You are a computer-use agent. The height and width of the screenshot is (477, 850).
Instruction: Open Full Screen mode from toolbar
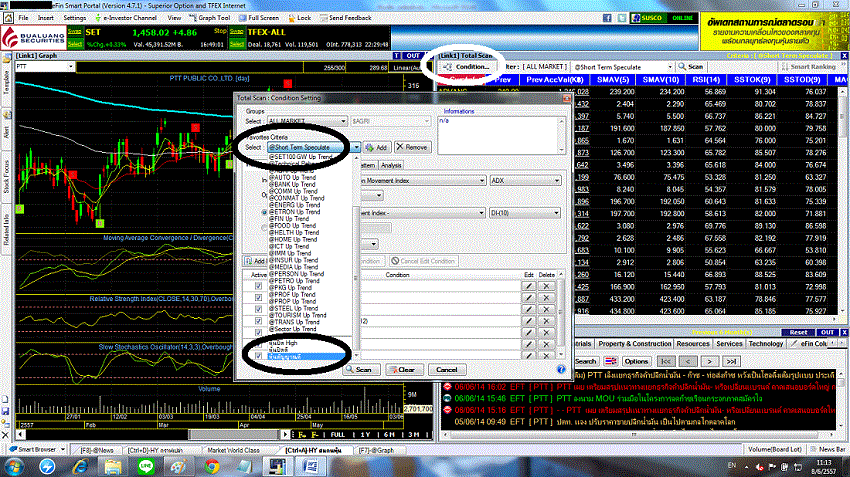pyautogui.click(x=259, y=18)
